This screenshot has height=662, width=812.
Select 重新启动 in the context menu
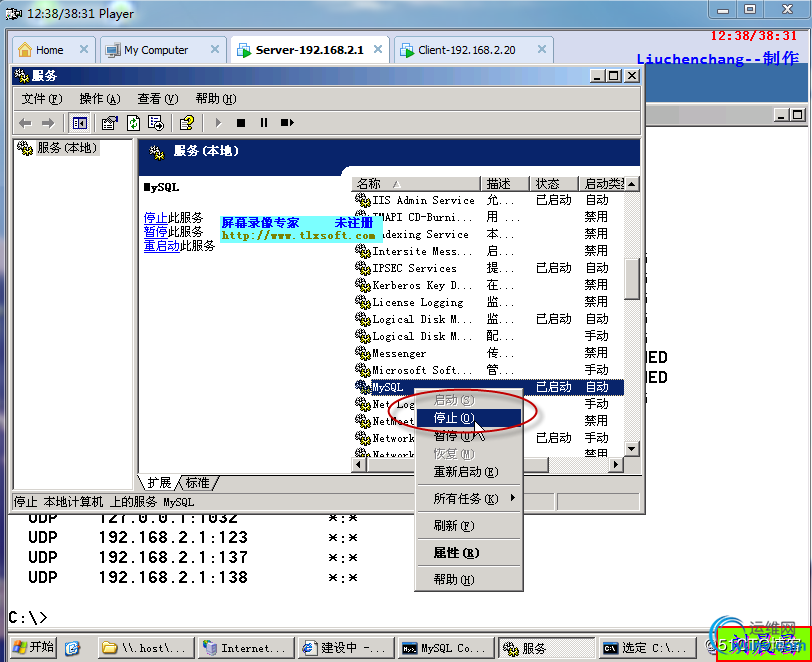[465, 471]
